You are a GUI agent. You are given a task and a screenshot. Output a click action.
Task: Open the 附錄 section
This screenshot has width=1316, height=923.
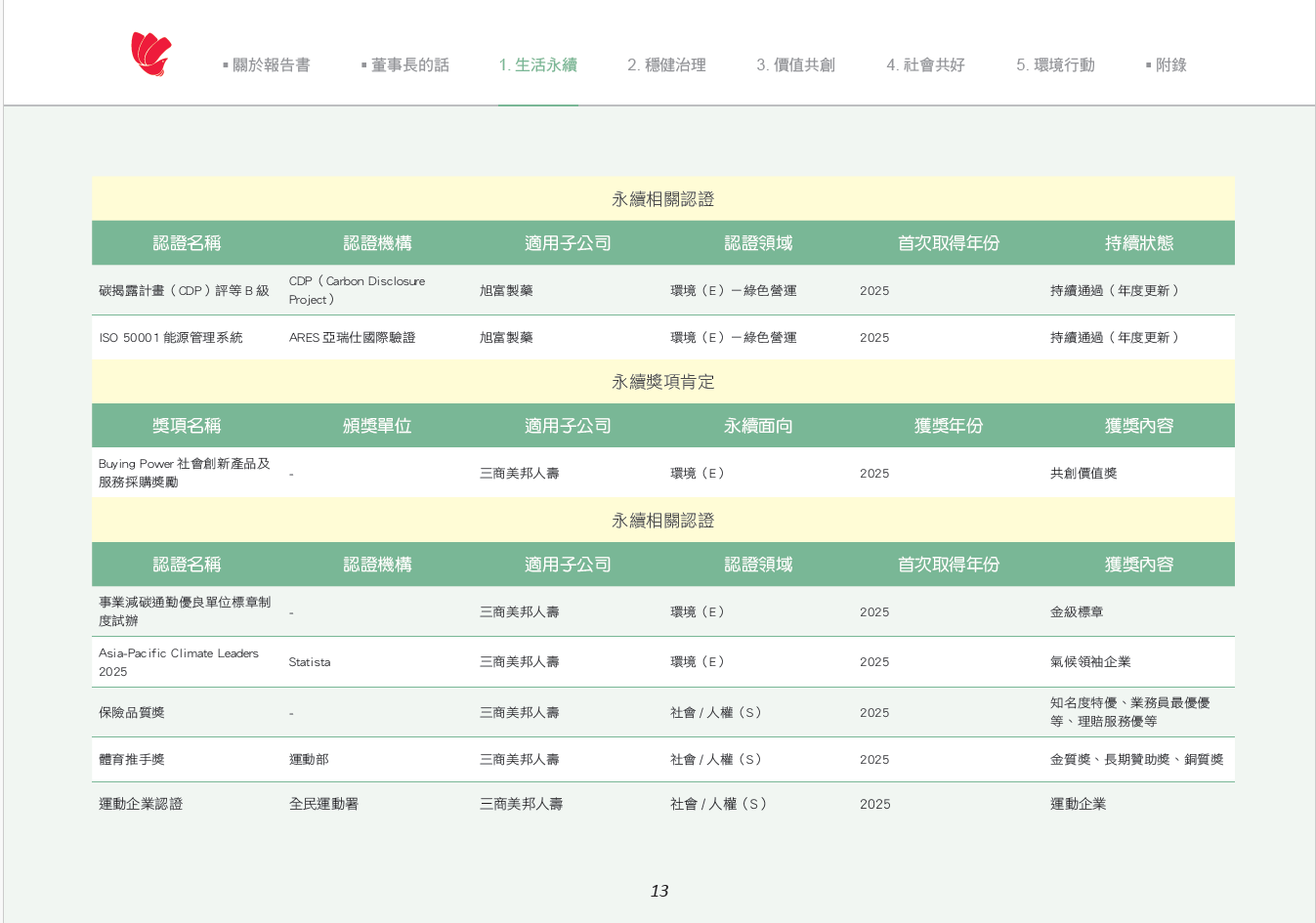(x=1167, y=65)
